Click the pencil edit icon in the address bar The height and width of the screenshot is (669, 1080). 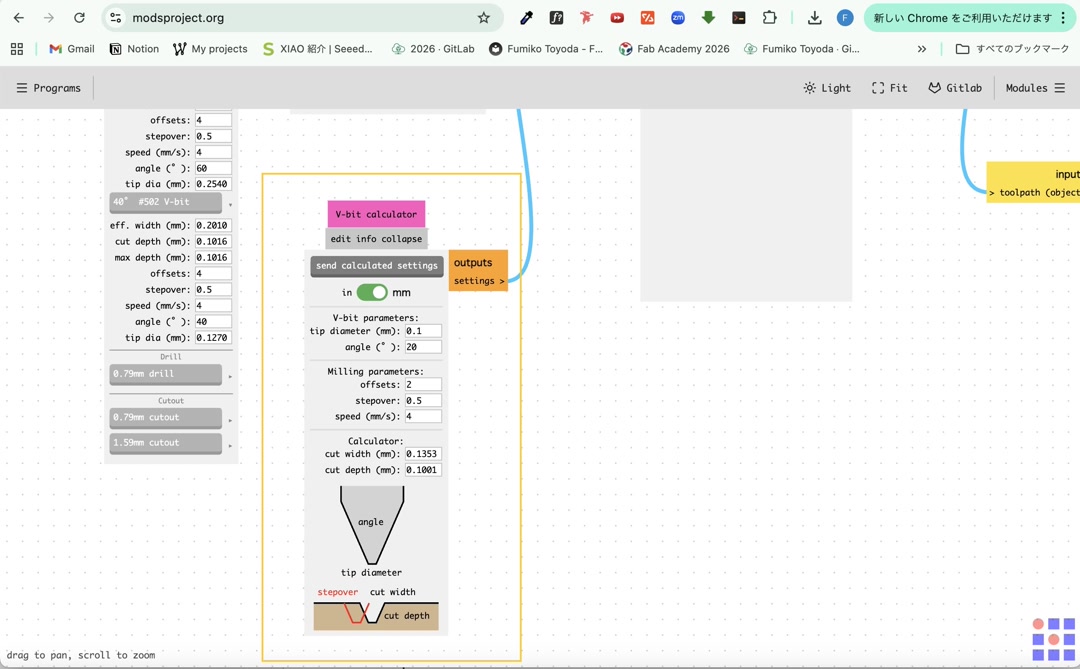pyautogui.click(x=525, y=17)
